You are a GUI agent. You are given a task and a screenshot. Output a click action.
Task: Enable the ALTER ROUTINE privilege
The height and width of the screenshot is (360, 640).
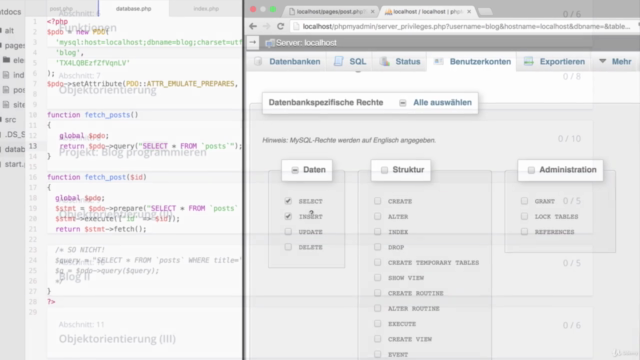tap(378, 308)
